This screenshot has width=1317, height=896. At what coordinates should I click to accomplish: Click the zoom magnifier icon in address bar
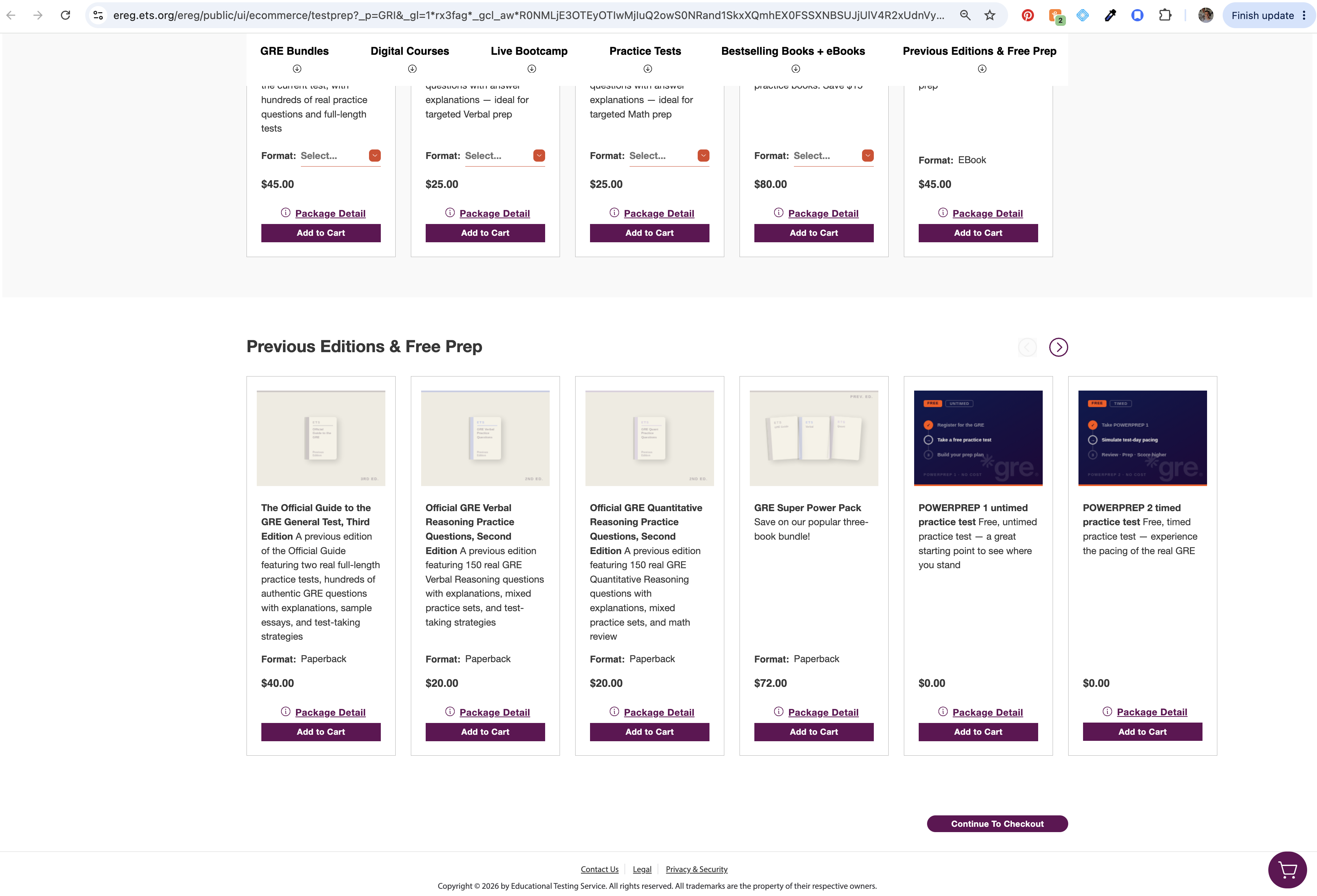pyautogui.click(x=965, y=15)
